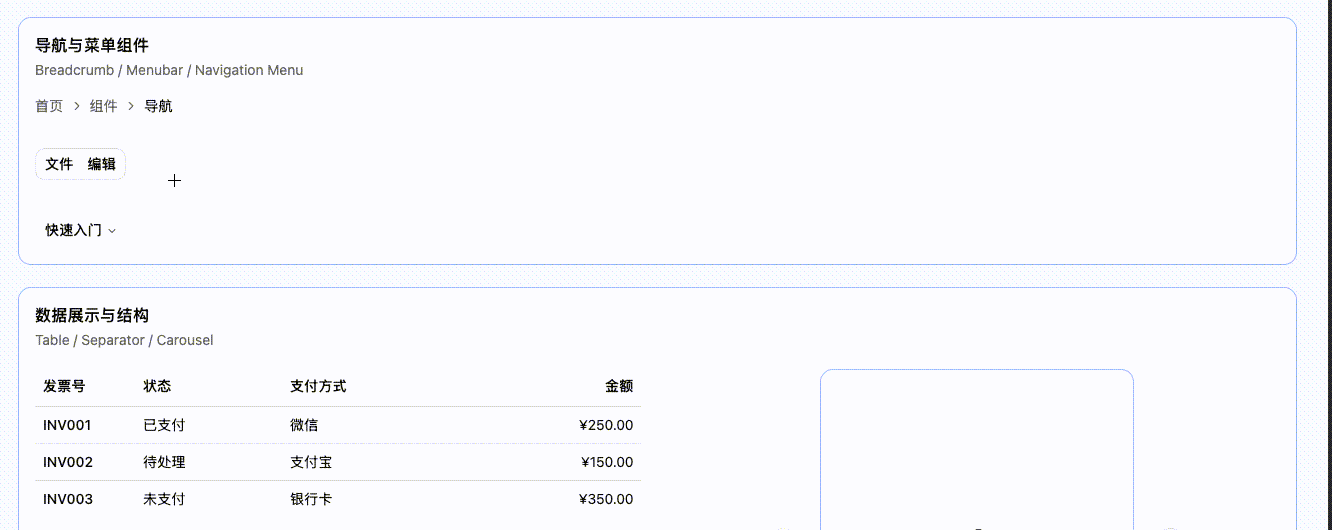Click the 支付方式 column header
1332x530 pixels.
pyautogui.click(x=318, y=386)
